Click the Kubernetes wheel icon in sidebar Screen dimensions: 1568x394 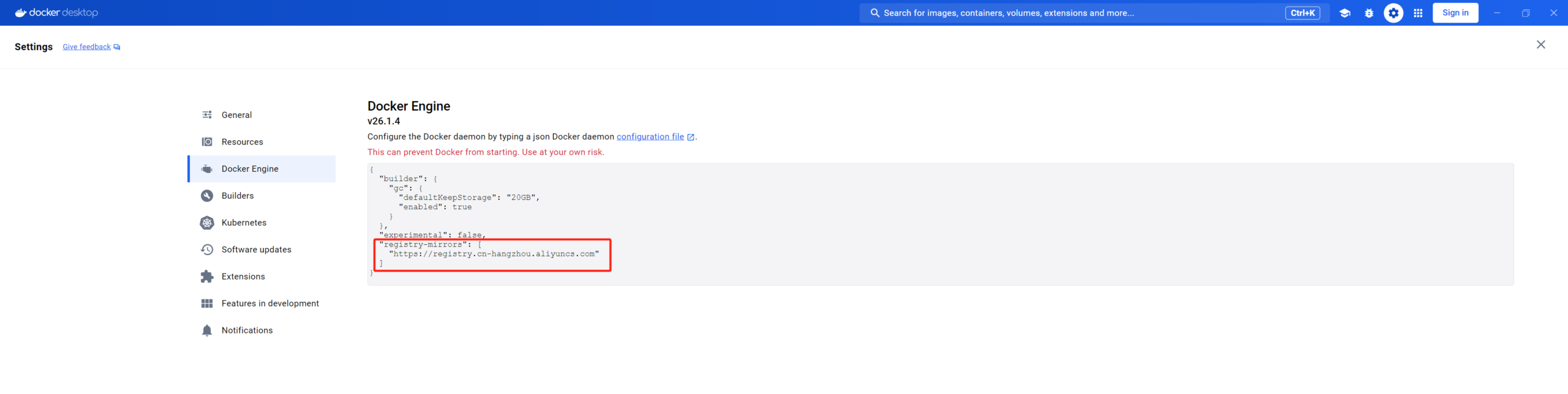(x=207, y=223)
